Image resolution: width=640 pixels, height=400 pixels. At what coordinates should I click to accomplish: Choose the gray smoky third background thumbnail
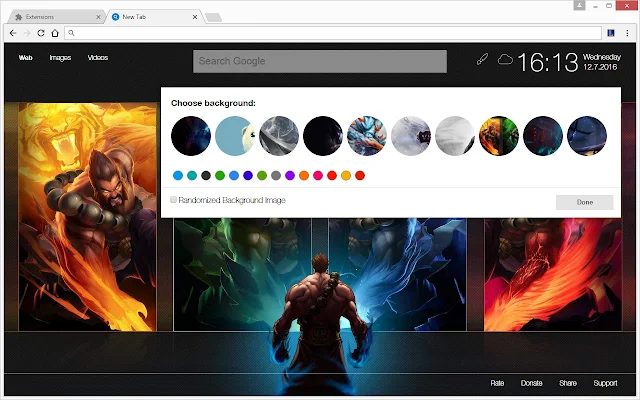[279, 136]
